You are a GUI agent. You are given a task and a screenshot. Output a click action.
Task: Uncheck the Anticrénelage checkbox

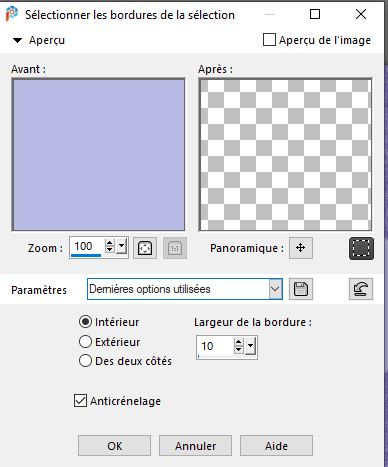pos(80,401)
